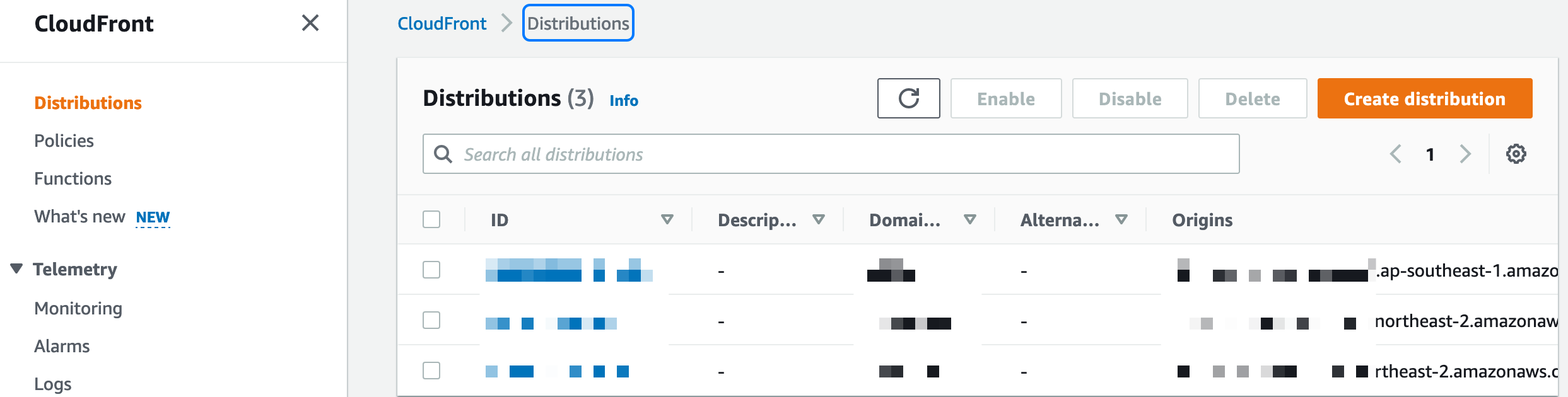
Task: Close the CloudFront side navigation
Action: 310,23
